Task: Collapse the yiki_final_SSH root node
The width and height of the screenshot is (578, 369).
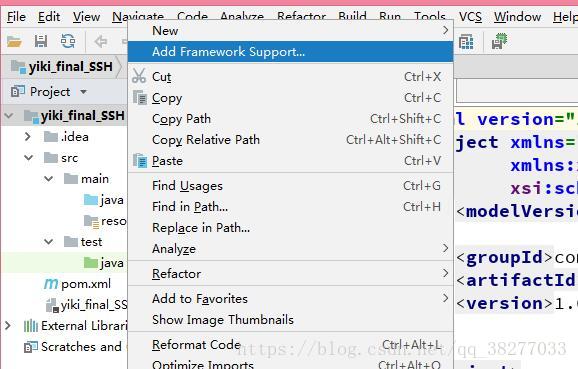Action: [9, 116]
